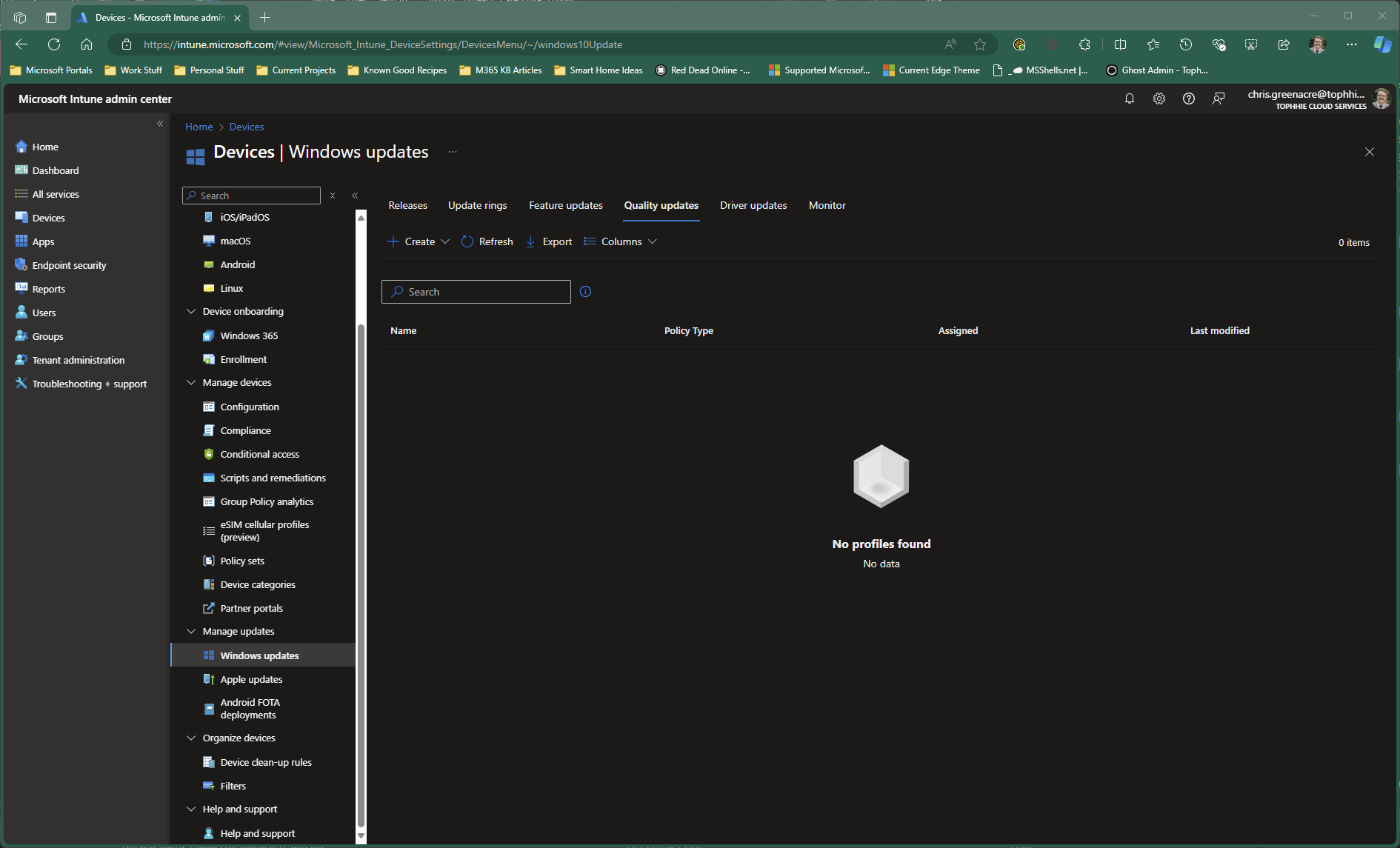
Task: Open a new browser tab
Action: point(265,17)
